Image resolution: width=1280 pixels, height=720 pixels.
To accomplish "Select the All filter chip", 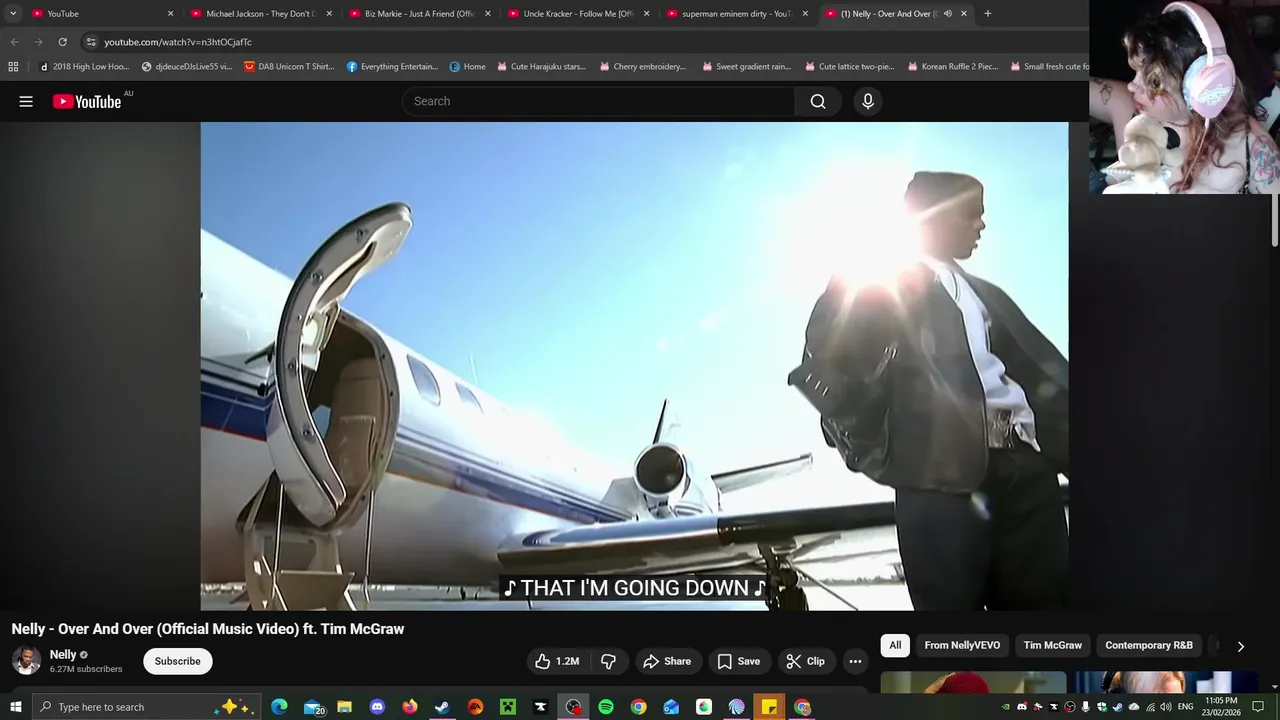I will [895, 645].
